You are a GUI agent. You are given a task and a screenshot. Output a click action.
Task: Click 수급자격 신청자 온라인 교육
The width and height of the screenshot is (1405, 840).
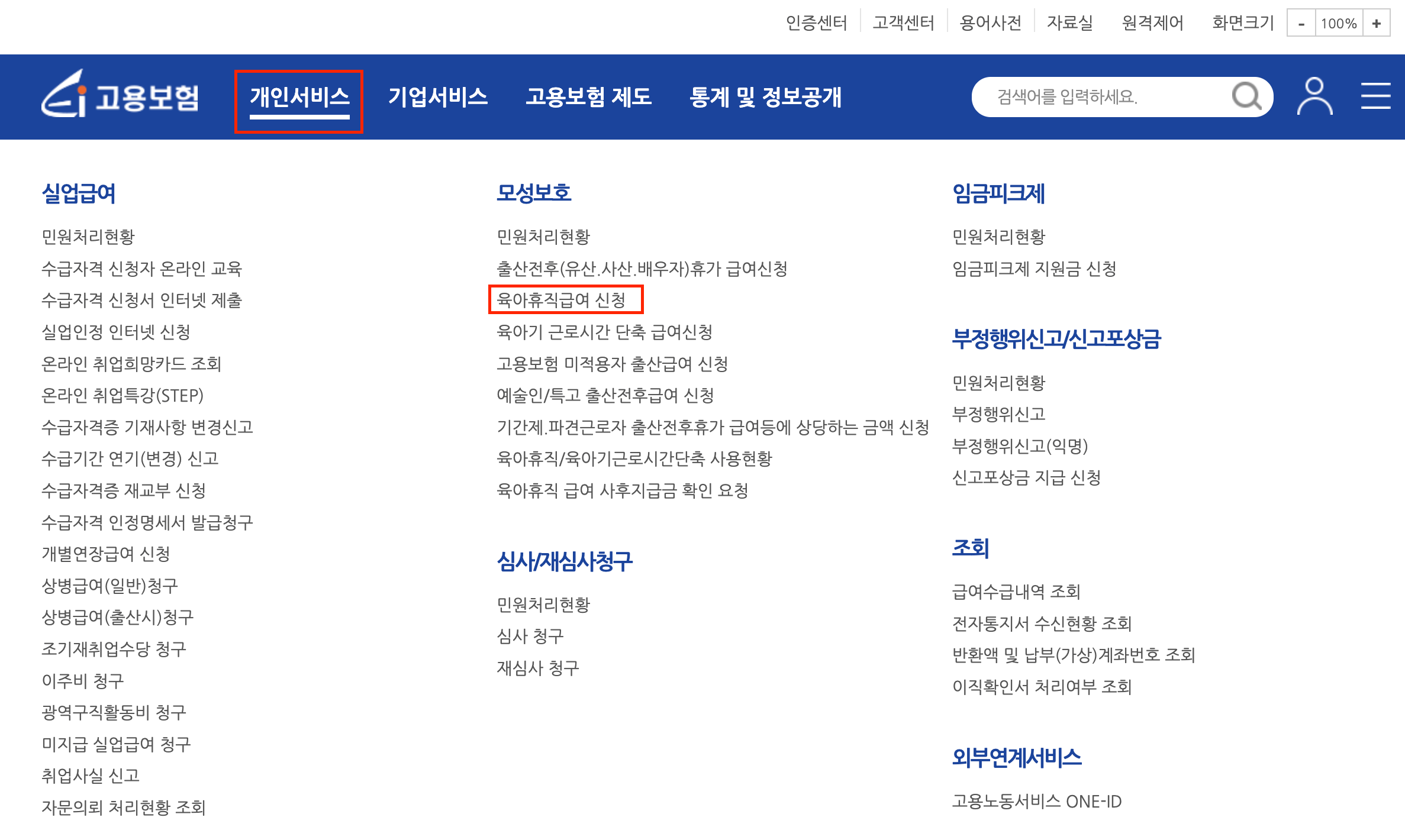pos(142,269)
